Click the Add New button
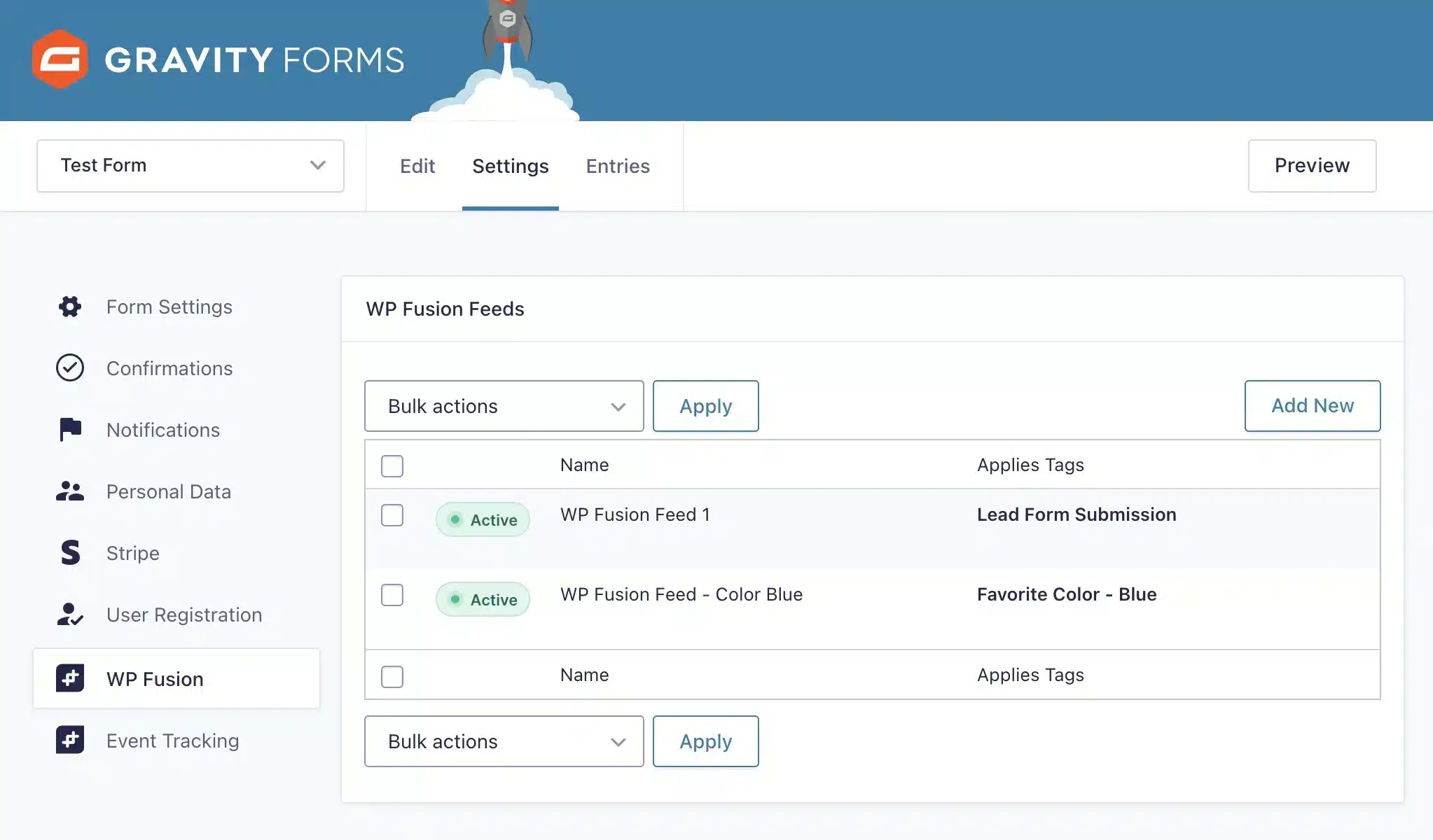 tap(1312, 406)
